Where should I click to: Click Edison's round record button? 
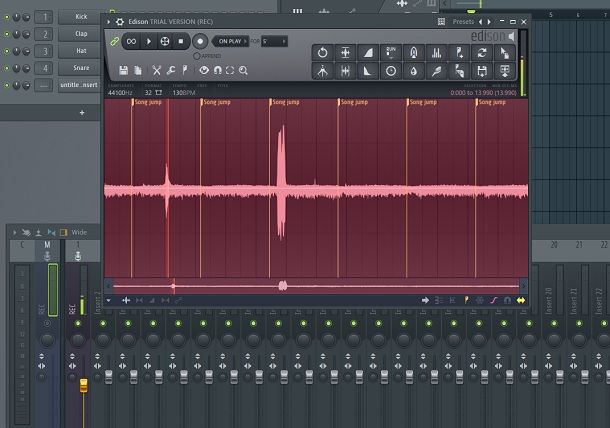[200, 41]
